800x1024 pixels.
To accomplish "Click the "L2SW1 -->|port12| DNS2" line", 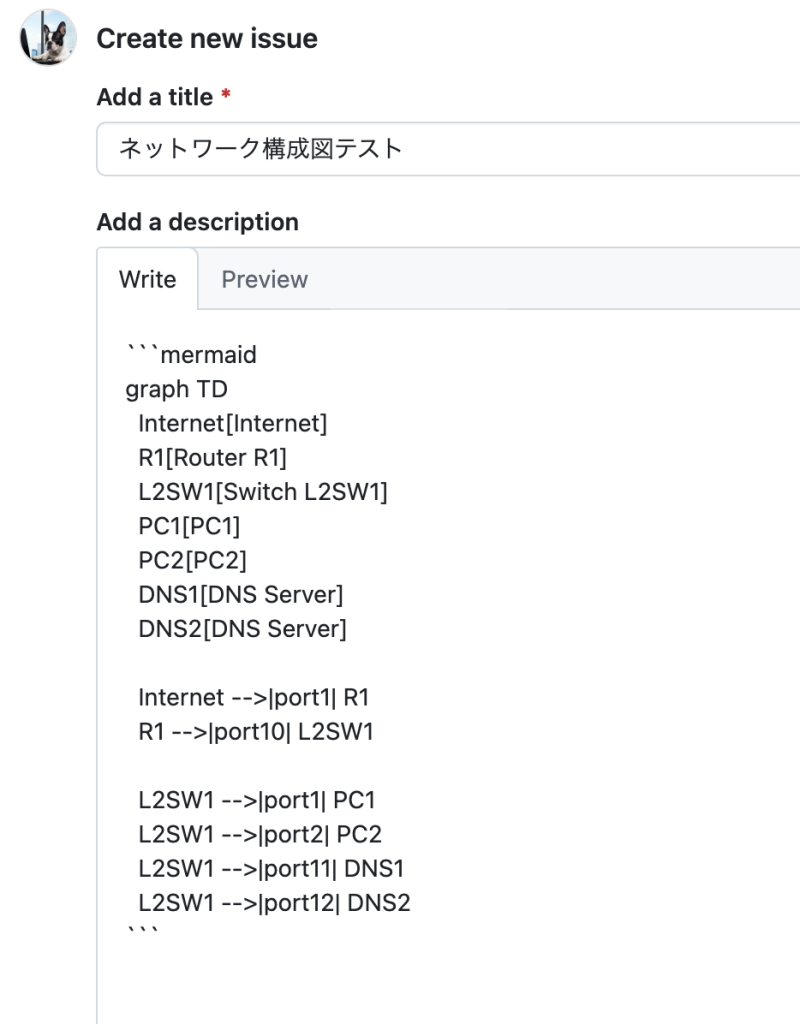I will click(274, 903).
